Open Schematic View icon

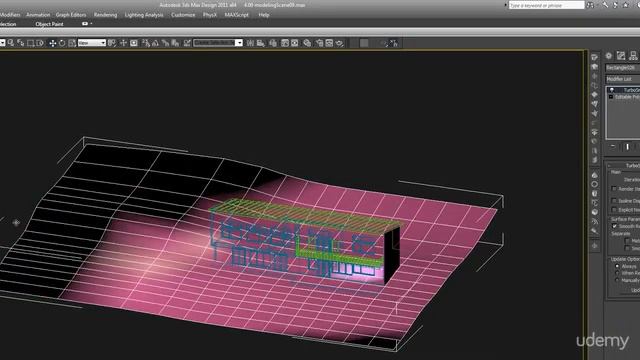coord(295,43)
